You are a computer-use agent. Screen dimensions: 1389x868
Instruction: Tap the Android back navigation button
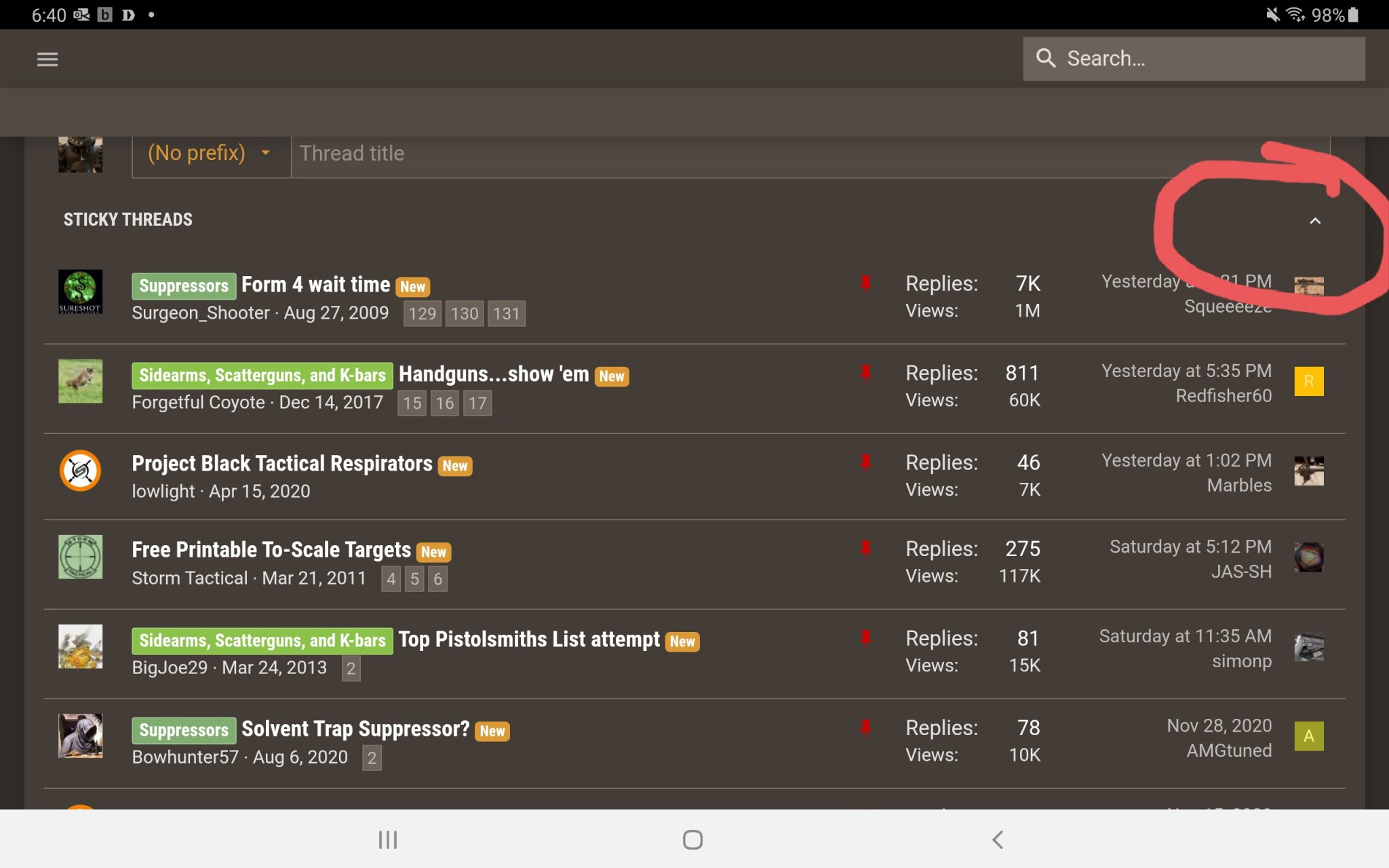click(x=998, y=840)
